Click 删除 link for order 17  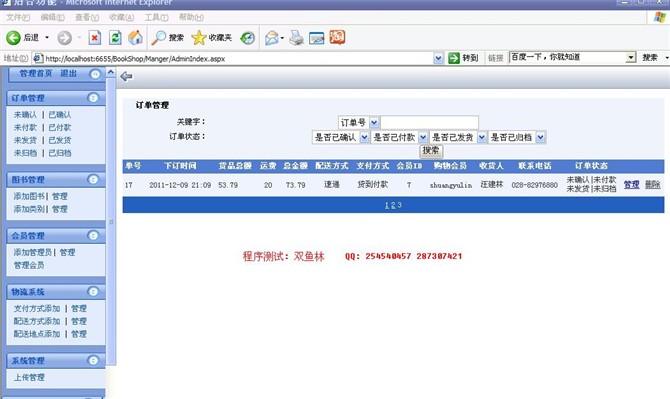[x=652, y=185]
